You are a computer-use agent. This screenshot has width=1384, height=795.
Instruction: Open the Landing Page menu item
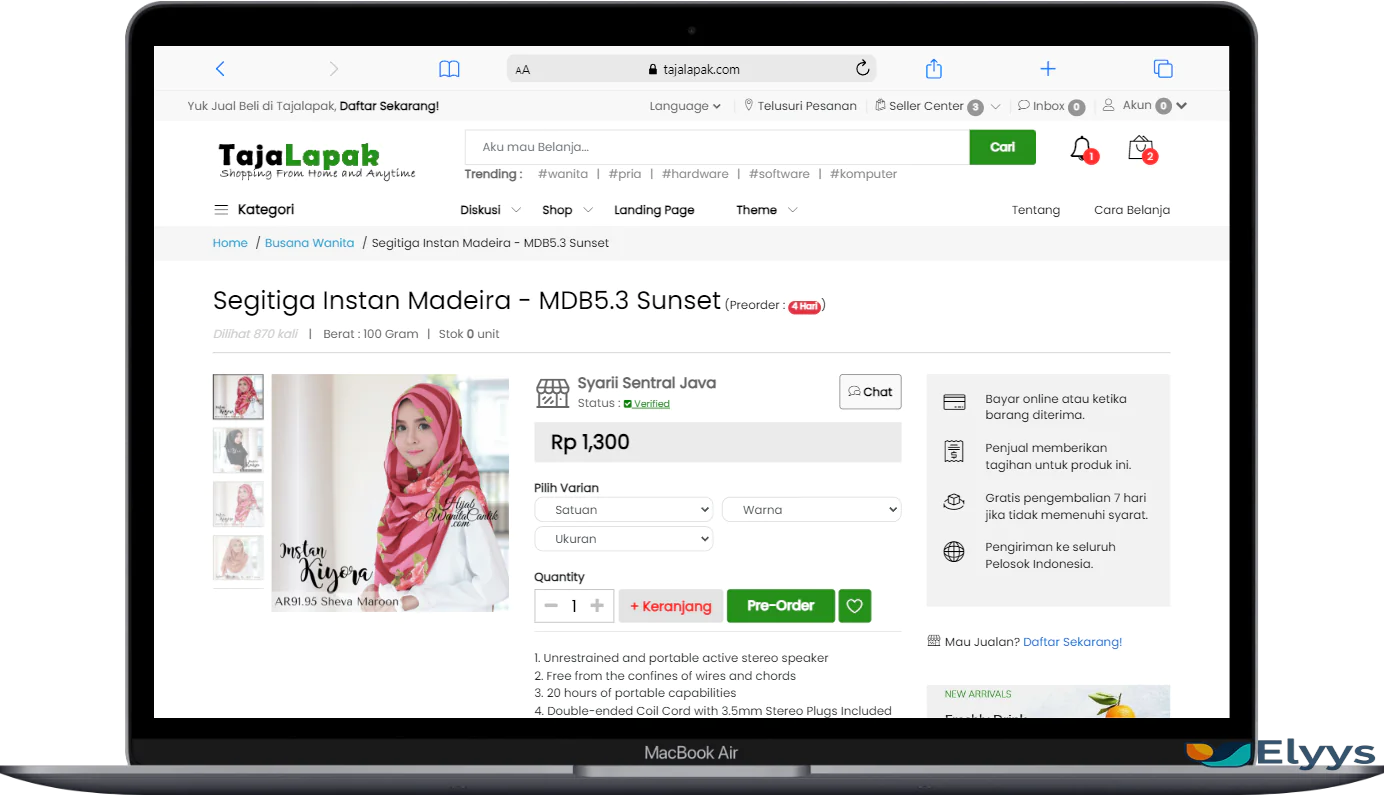coord(654,210)
